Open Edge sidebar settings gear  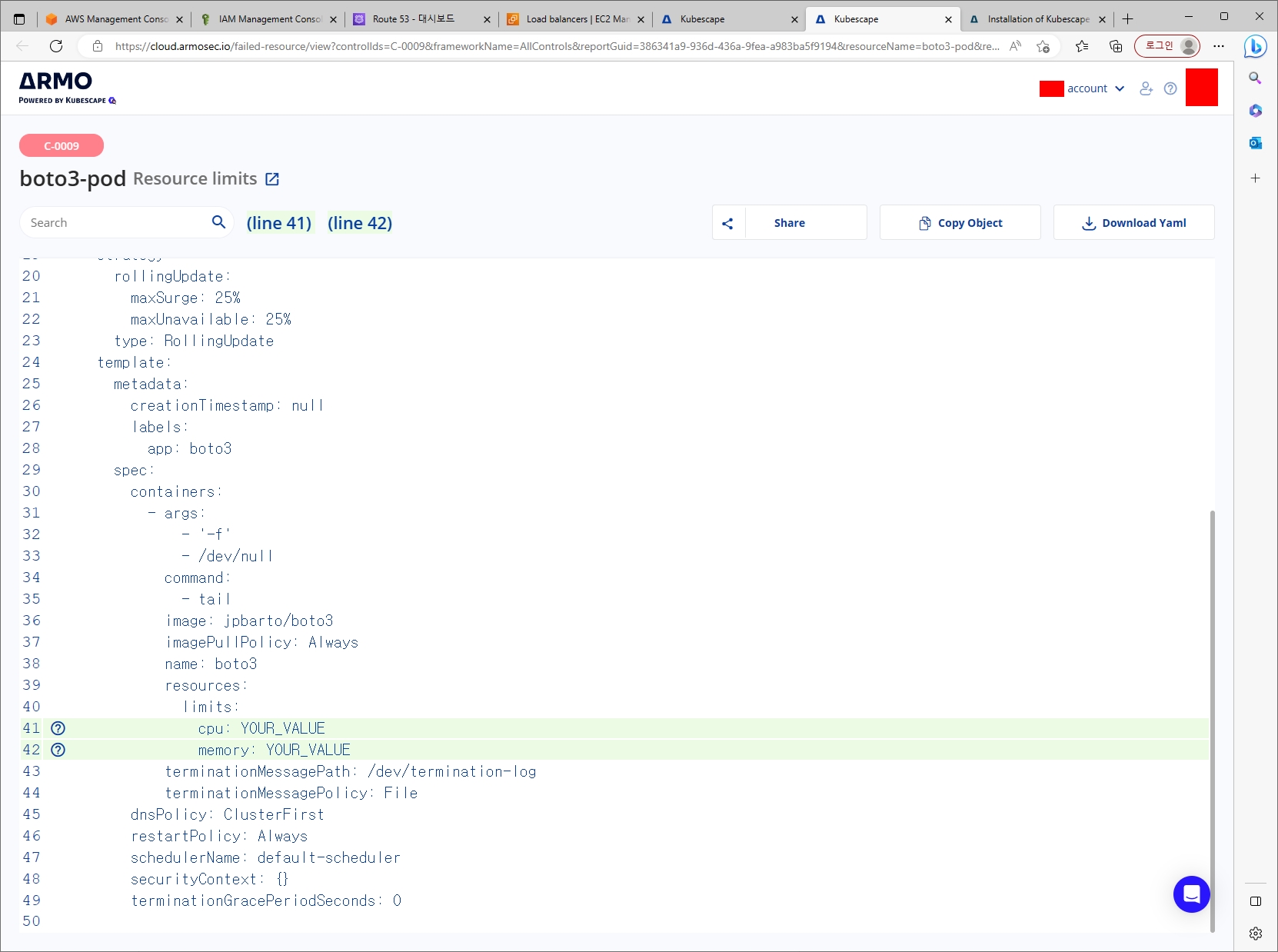1255,934
